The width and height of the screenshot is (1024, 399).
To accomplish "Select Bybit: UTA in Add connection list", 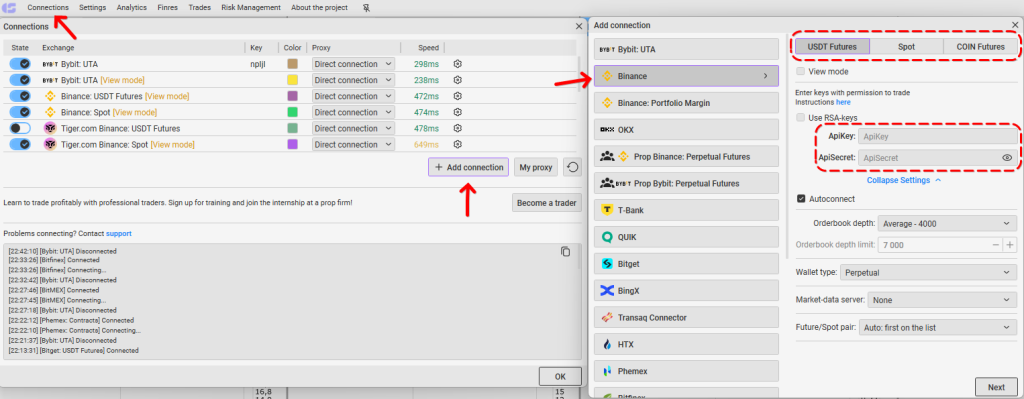I will (686, 49).
